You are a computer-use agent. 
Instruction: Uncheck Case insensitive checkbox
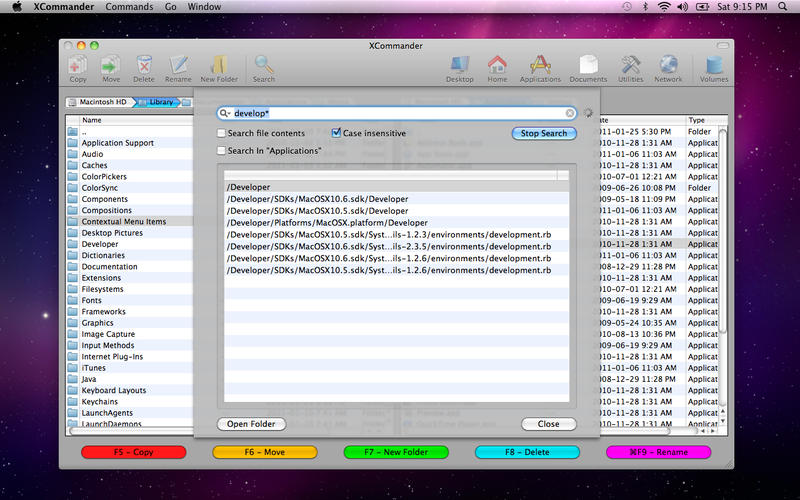pos(336,133)
